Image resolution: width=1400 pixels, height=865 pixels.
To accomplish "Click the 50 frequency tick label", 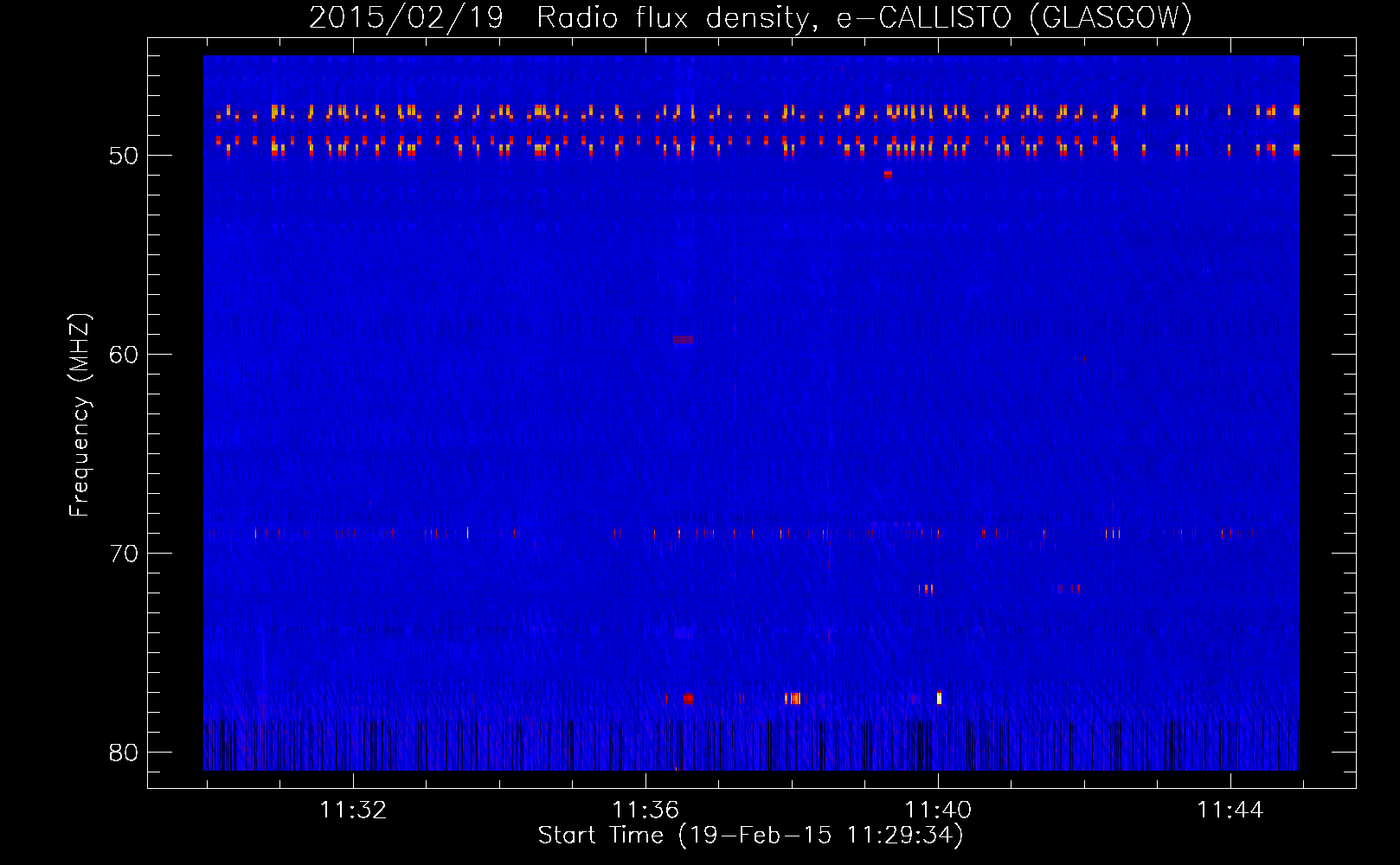I will [x=125, y=156].
